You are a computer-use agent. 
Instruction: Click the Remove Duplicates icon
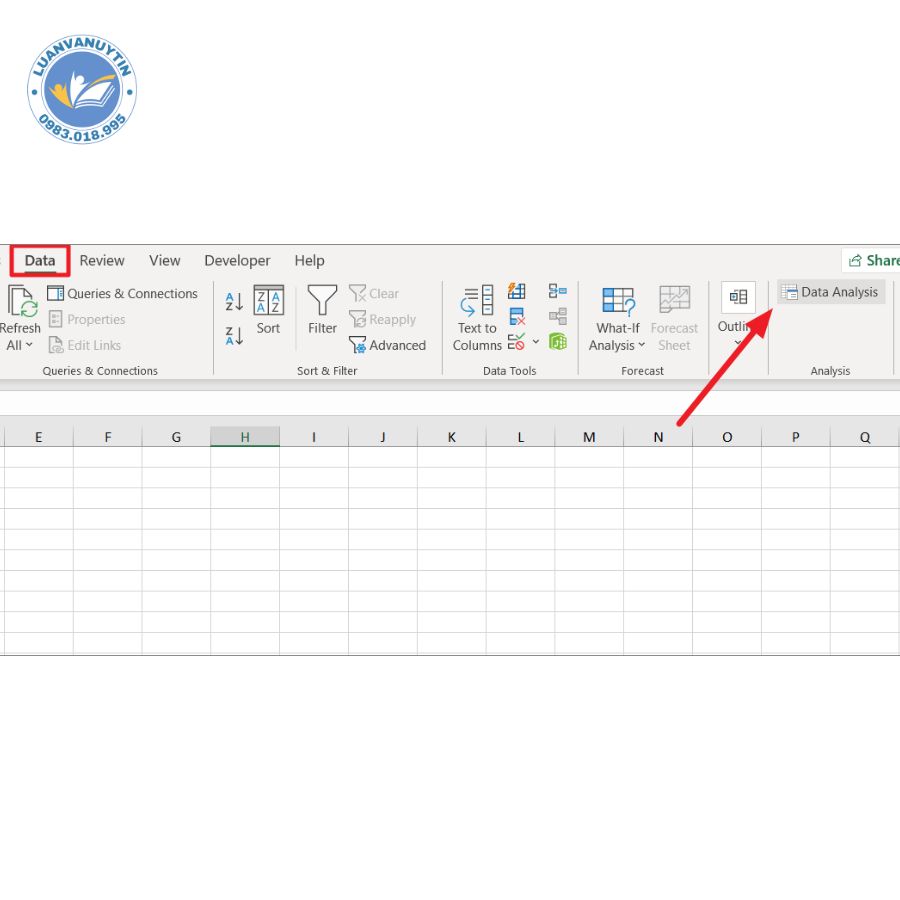coord(517,317)
